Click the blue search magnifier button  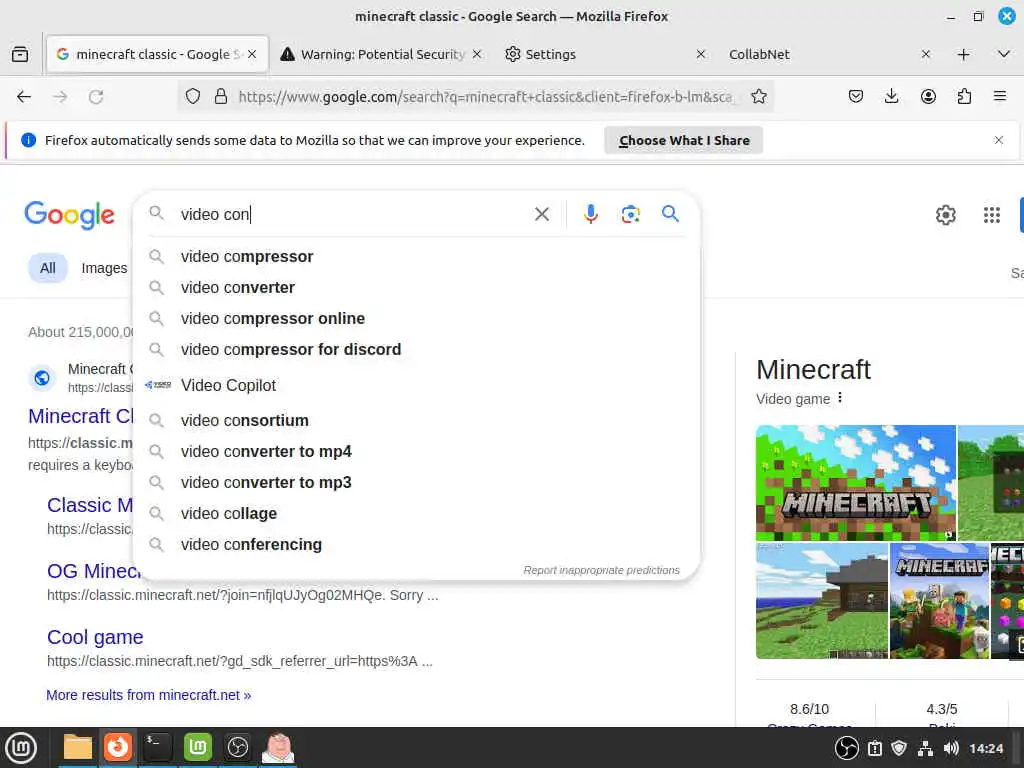670,214
